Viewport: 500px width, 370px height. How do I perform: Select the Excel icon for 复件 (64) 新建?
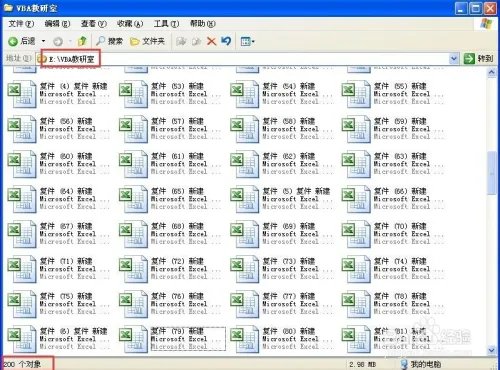coord(22,199)
